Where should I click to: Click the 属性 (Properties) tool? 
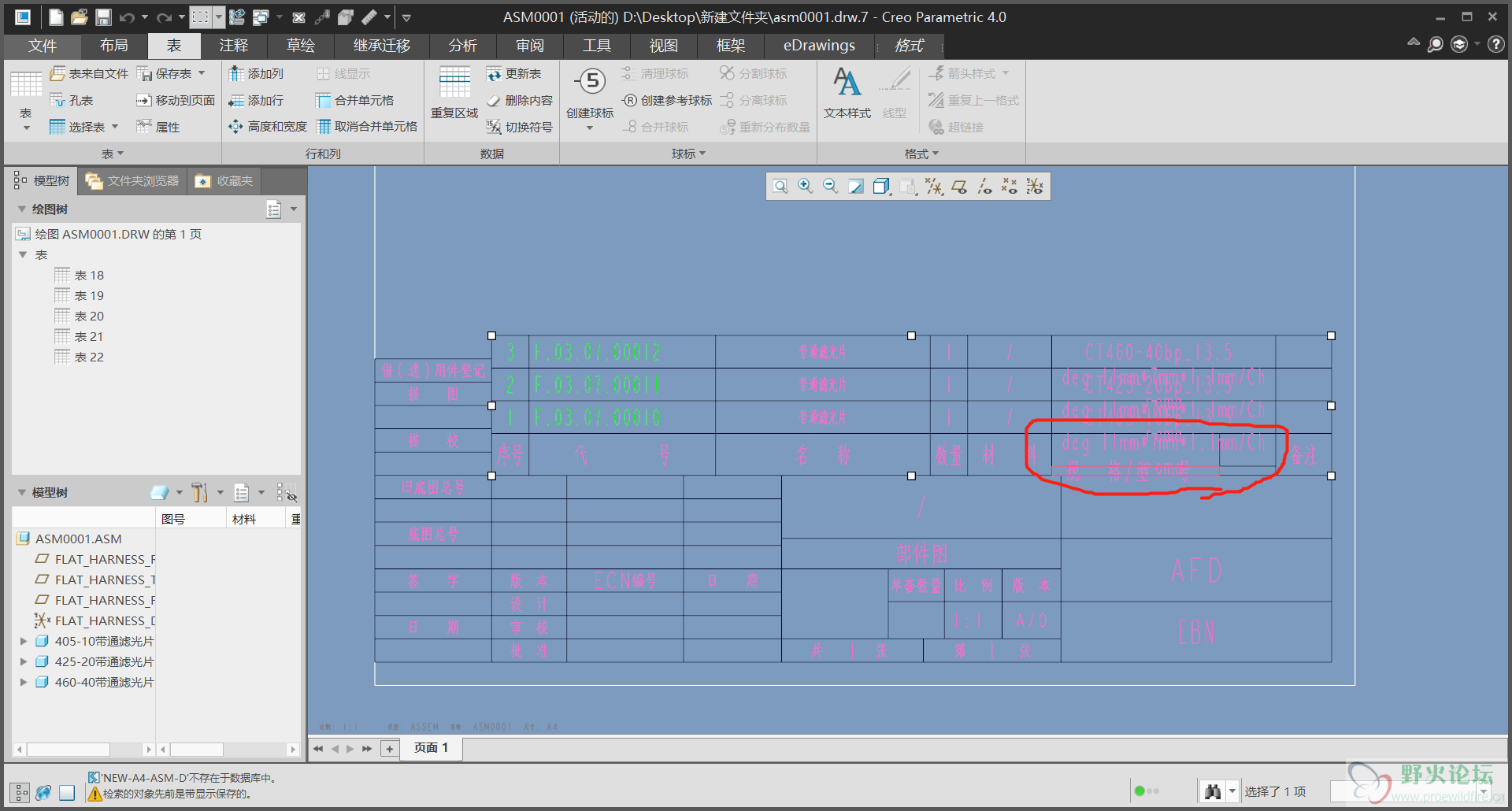pos(158,127)
